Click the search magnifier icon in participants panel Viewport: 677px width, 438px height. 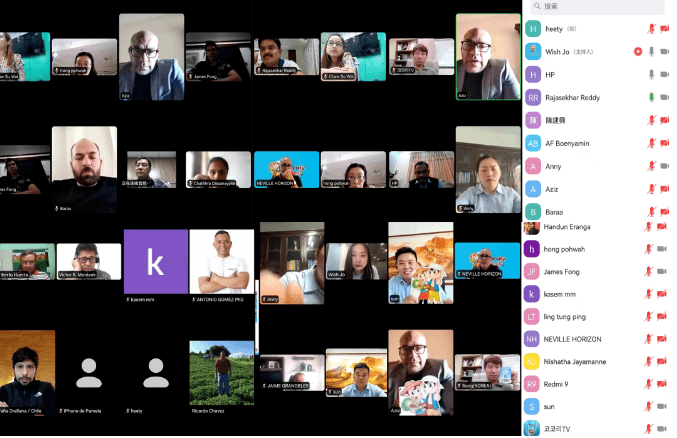536,6
